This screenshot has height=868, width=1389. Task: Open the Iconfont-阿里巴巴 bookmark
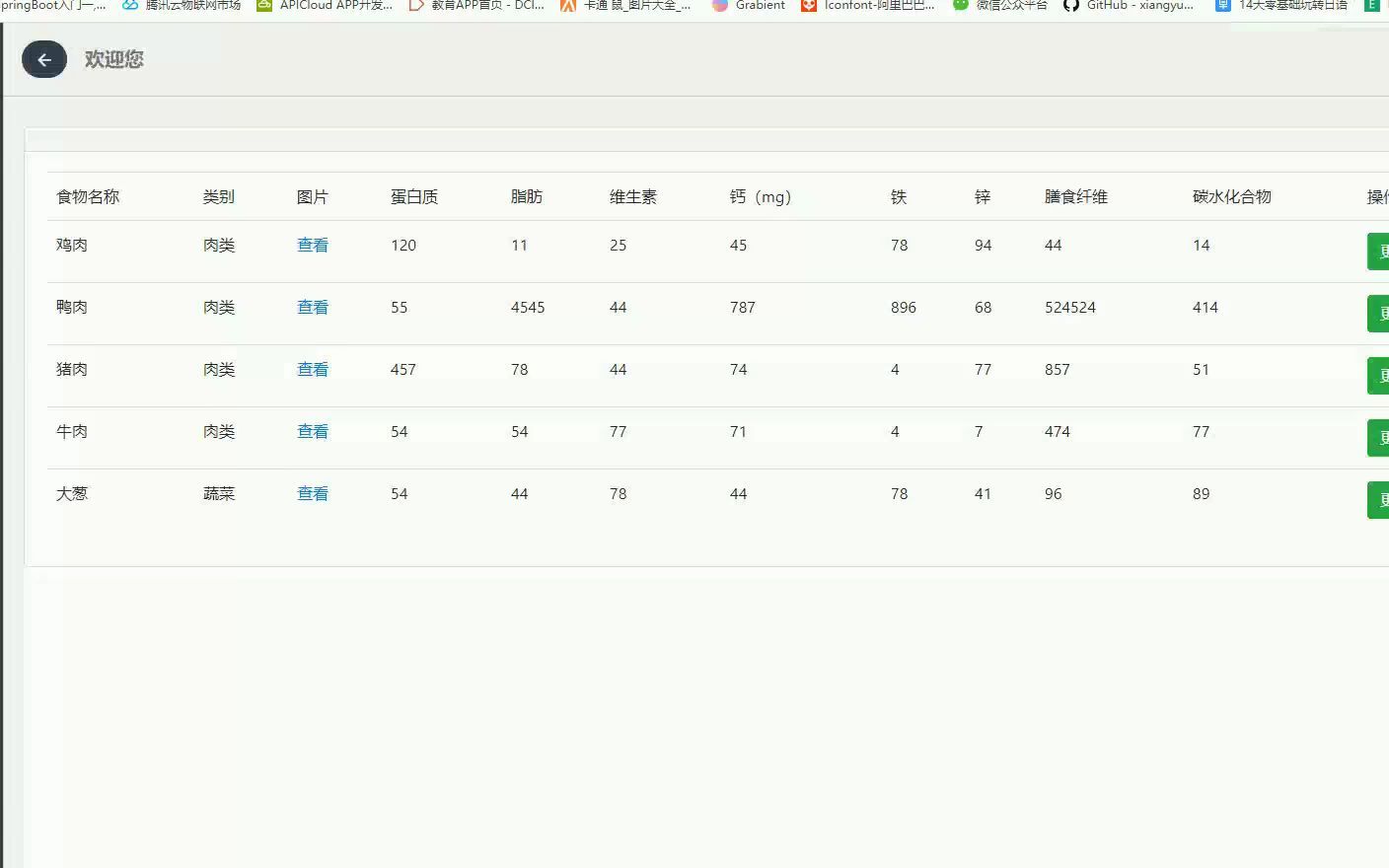point(866,6)
